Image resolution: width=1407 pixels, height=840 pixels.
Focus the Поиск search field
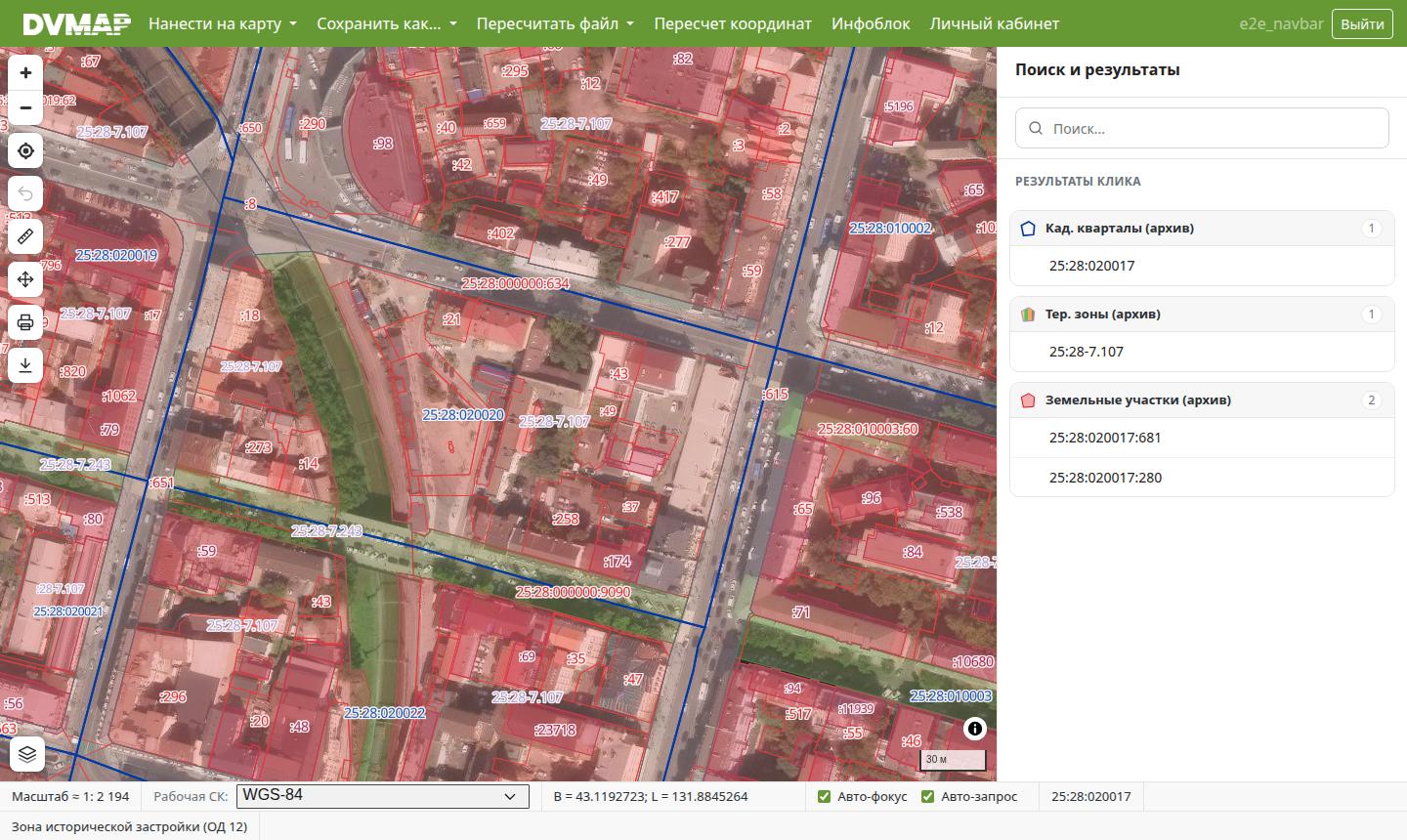[x=1202, y=129]
